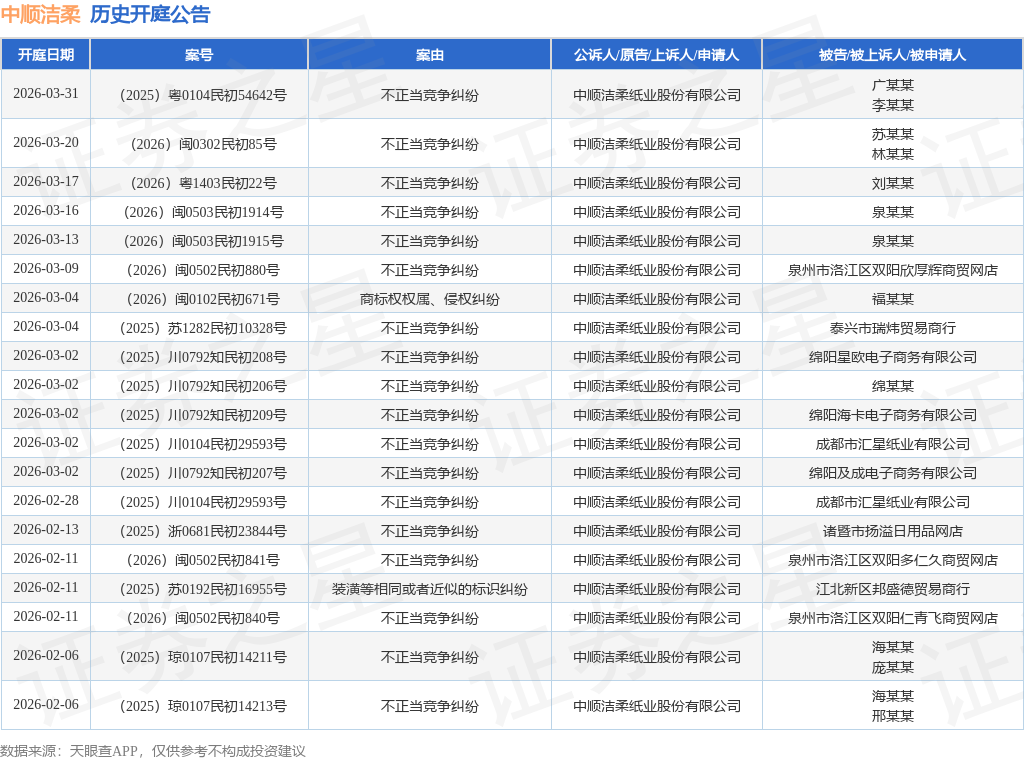Select date cell 2026-03-31
Image resolution: width=1024 pixels, height=760 pixels.
point(46,93)
